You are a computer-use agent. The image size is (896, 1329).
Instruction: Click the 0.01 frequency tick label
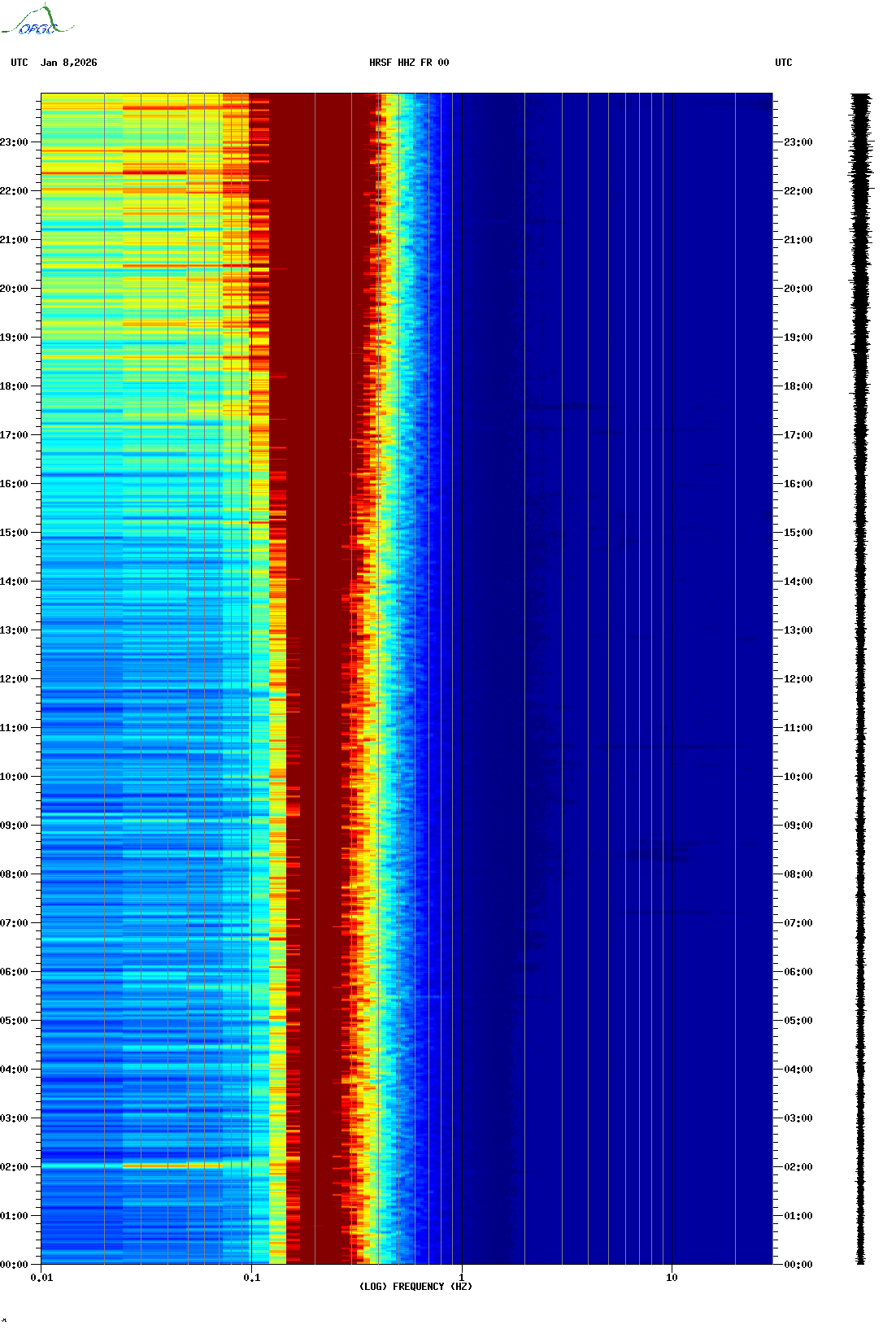pyautogui.click(x=41, y=1278)
